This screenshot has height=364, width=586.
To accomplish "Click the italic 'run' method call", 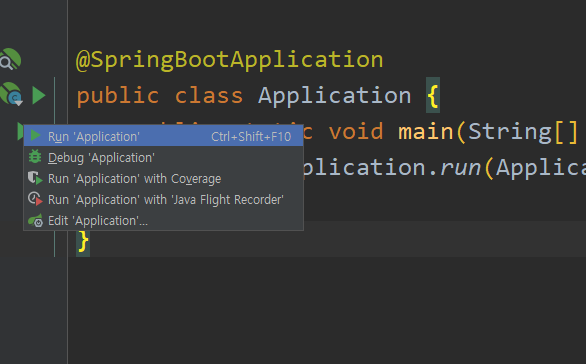I will [x=460, y=168].
